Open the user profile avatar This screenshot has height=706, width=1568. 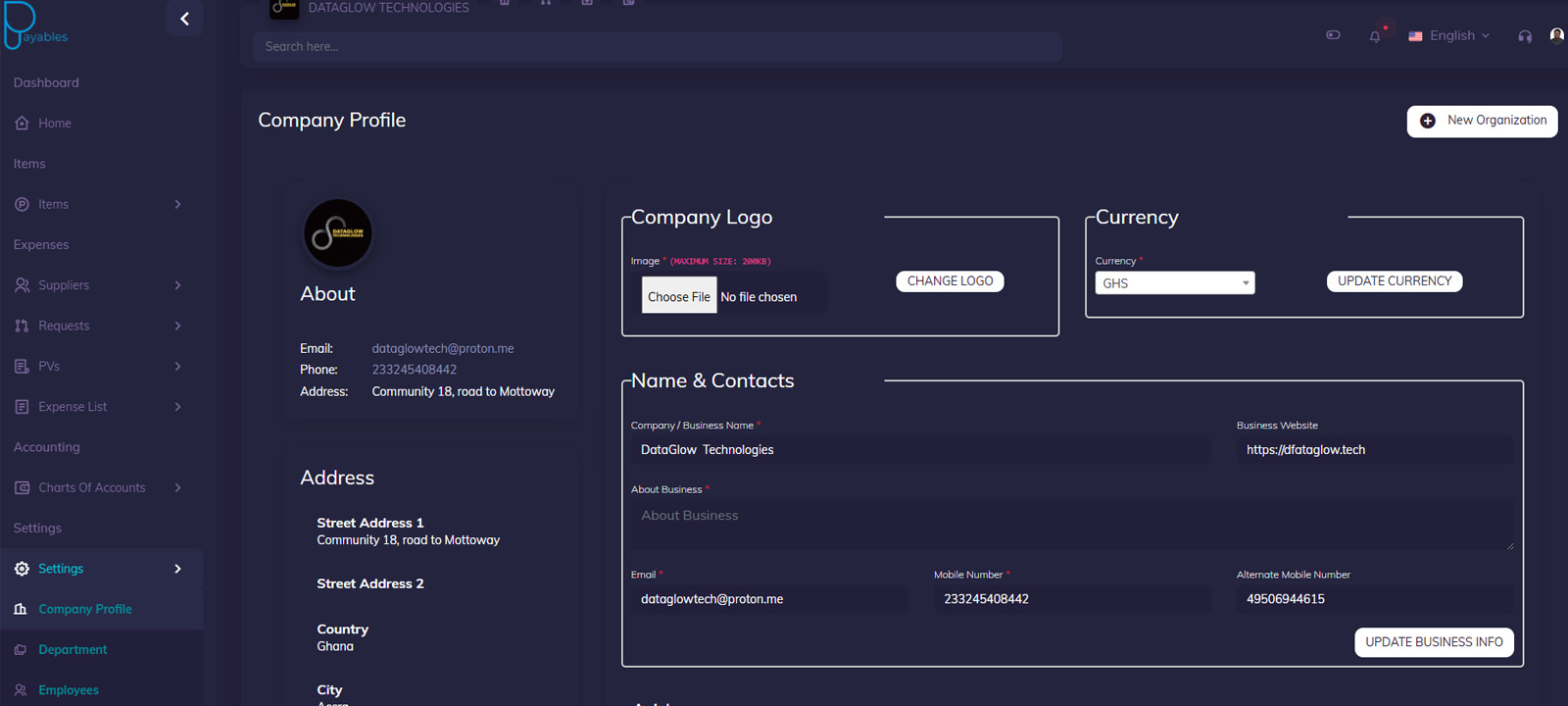pos(1556,35)
